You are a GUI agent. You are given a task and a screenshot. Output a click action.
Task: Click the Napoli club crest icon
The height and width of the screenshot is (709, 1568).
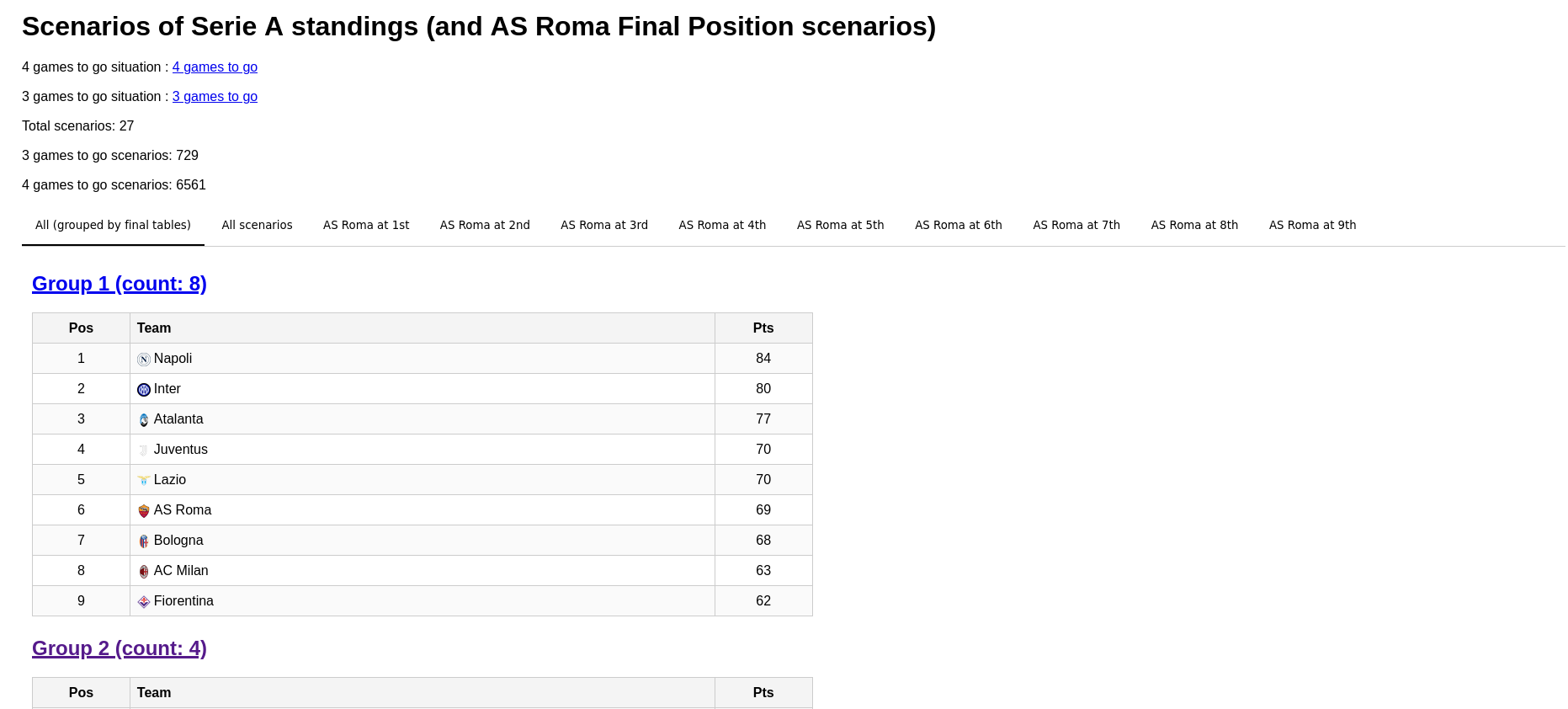[x=144, y=360]
